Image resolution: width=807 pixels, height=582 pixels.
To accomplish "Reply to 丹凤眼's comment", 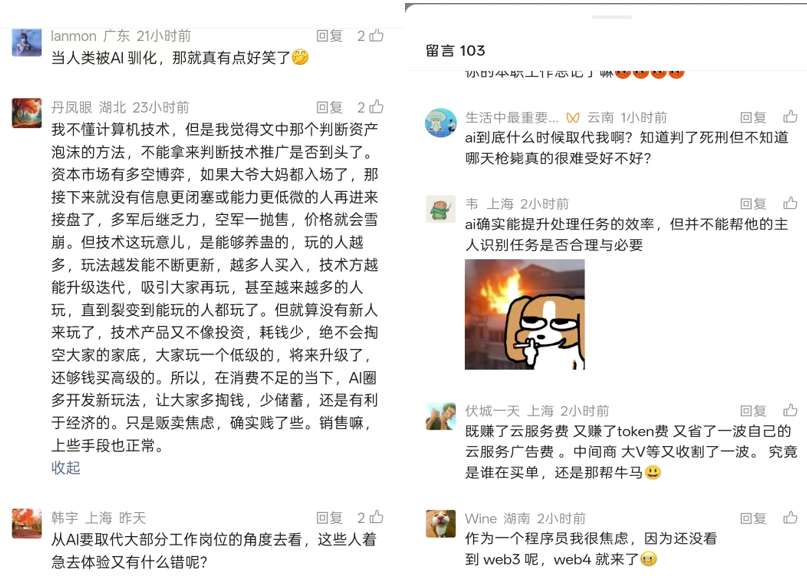I will (x=329, y=107).
